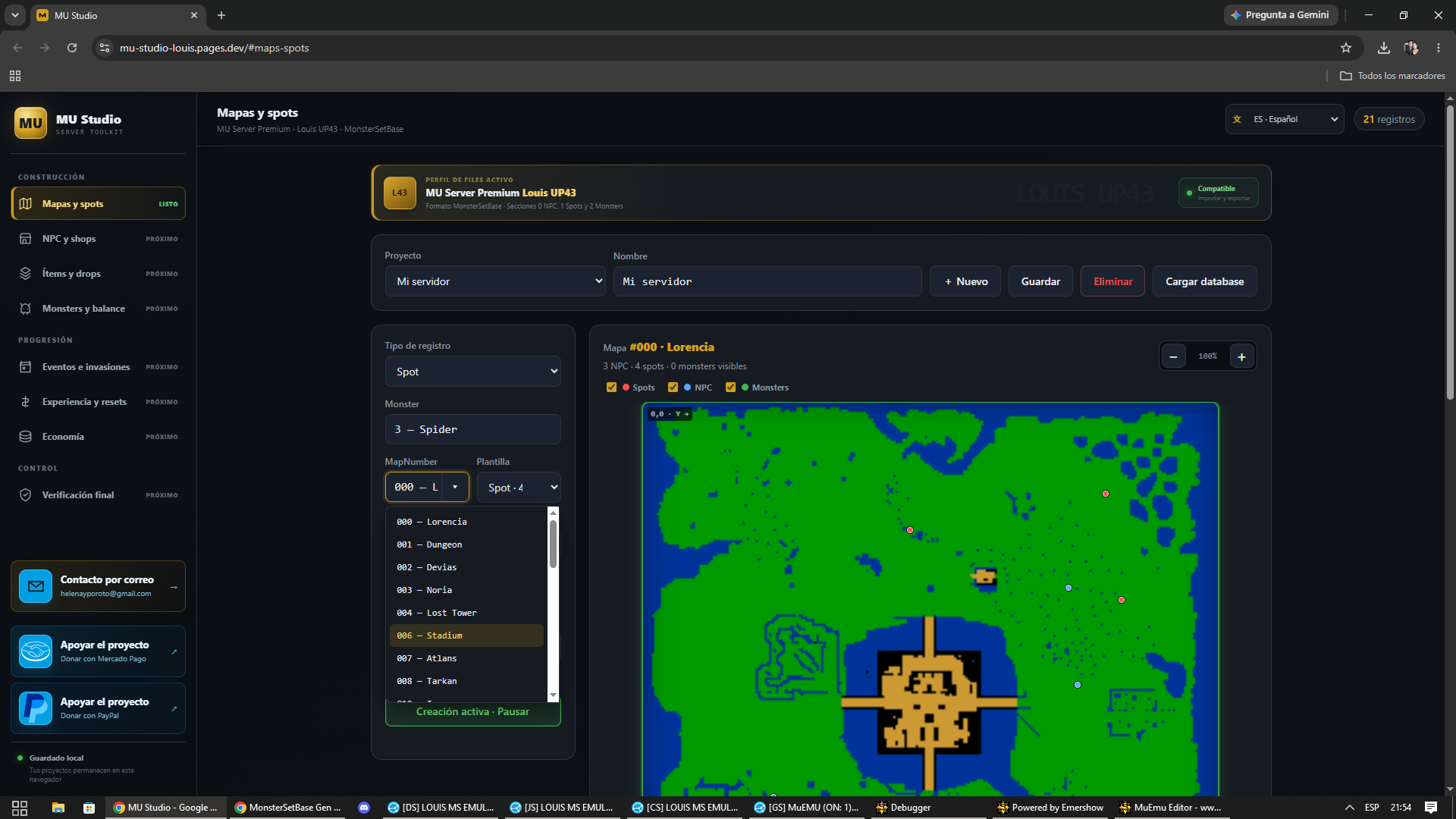Screen dimensions: 1456x819
Task: Open Experiencia y resets section
Action: tap(99, 402)
